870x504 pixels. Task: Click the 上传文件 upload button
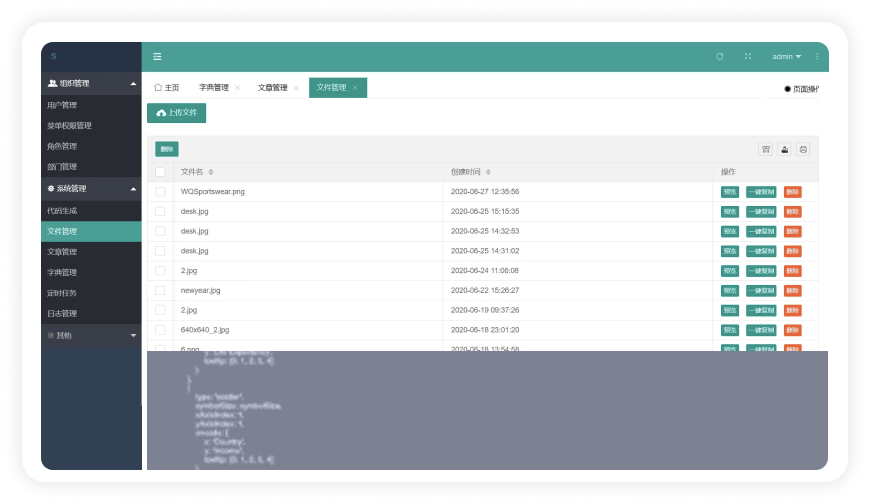coord(176,113)
